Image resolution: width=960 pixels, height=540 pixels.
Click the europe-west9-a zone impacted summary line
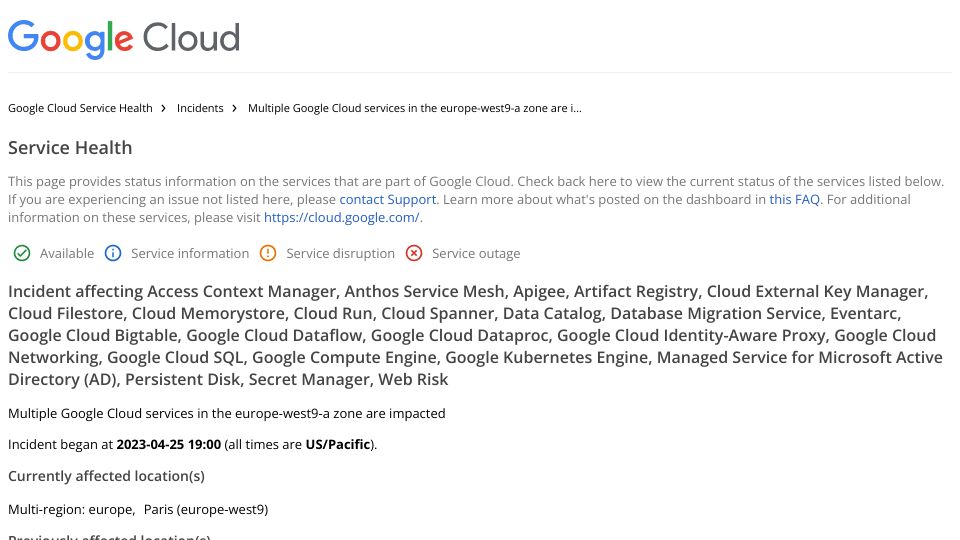[x=227, y=414]
